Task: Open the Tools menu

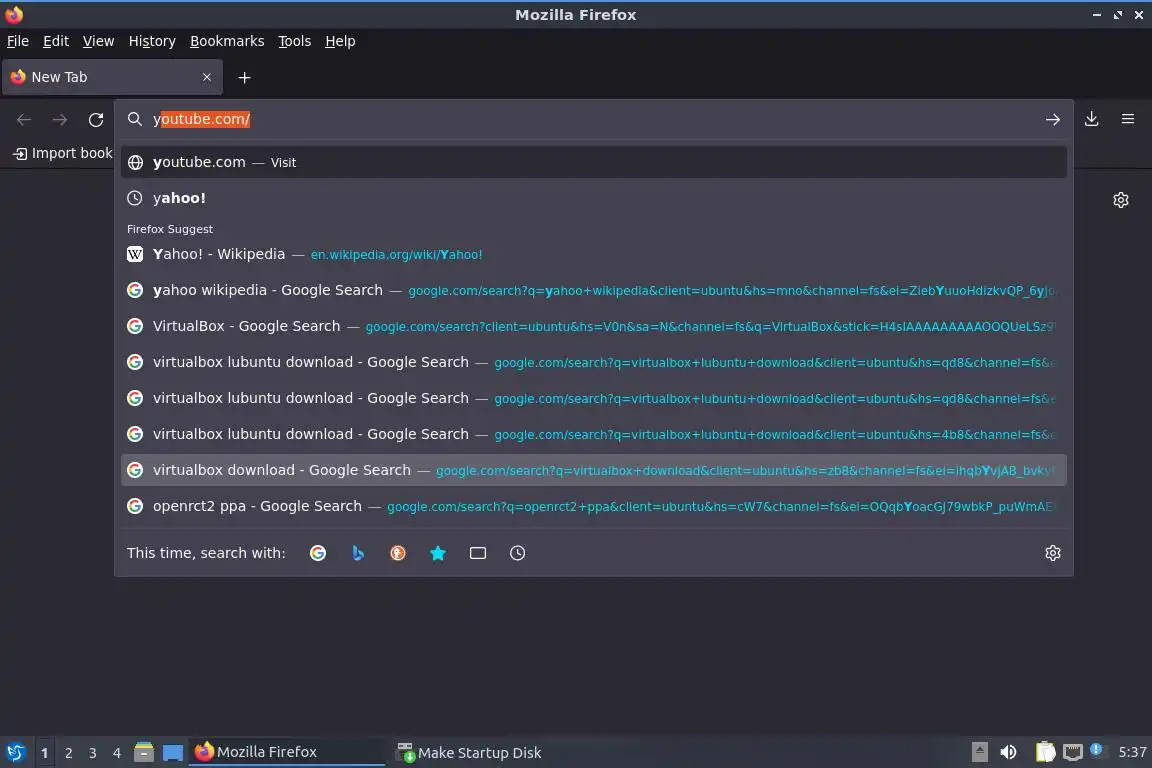Action: coord(295,41)
